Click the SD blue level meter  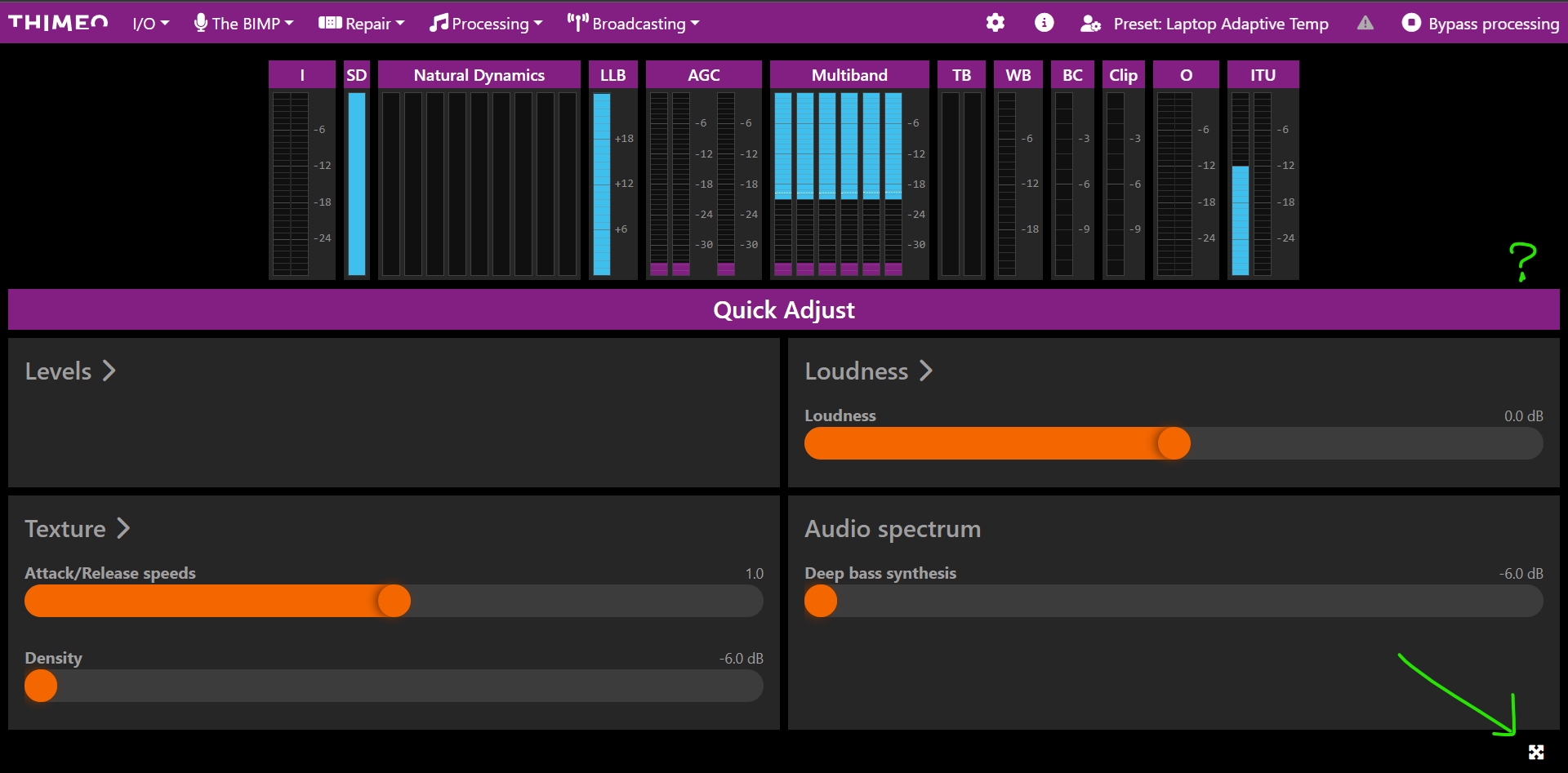coord(357,184)
